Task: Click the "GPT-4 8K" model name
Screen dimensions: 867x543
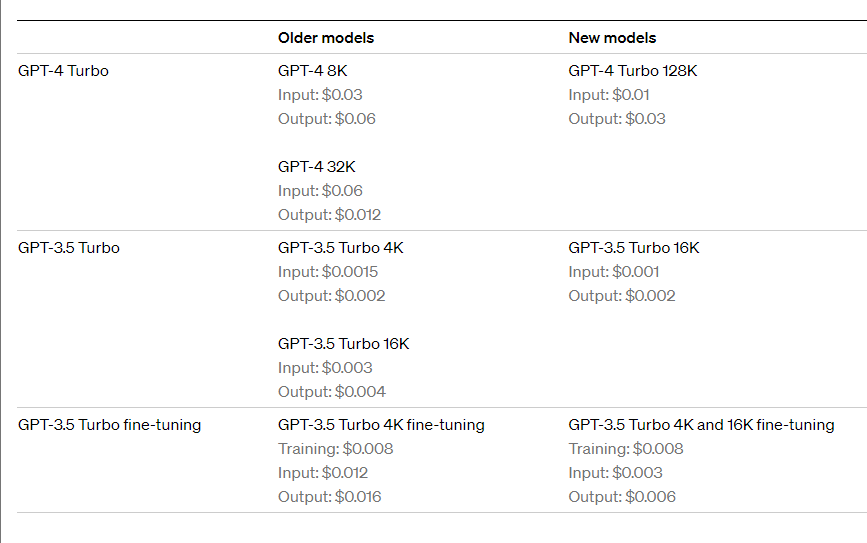Action: coord(312,71)
